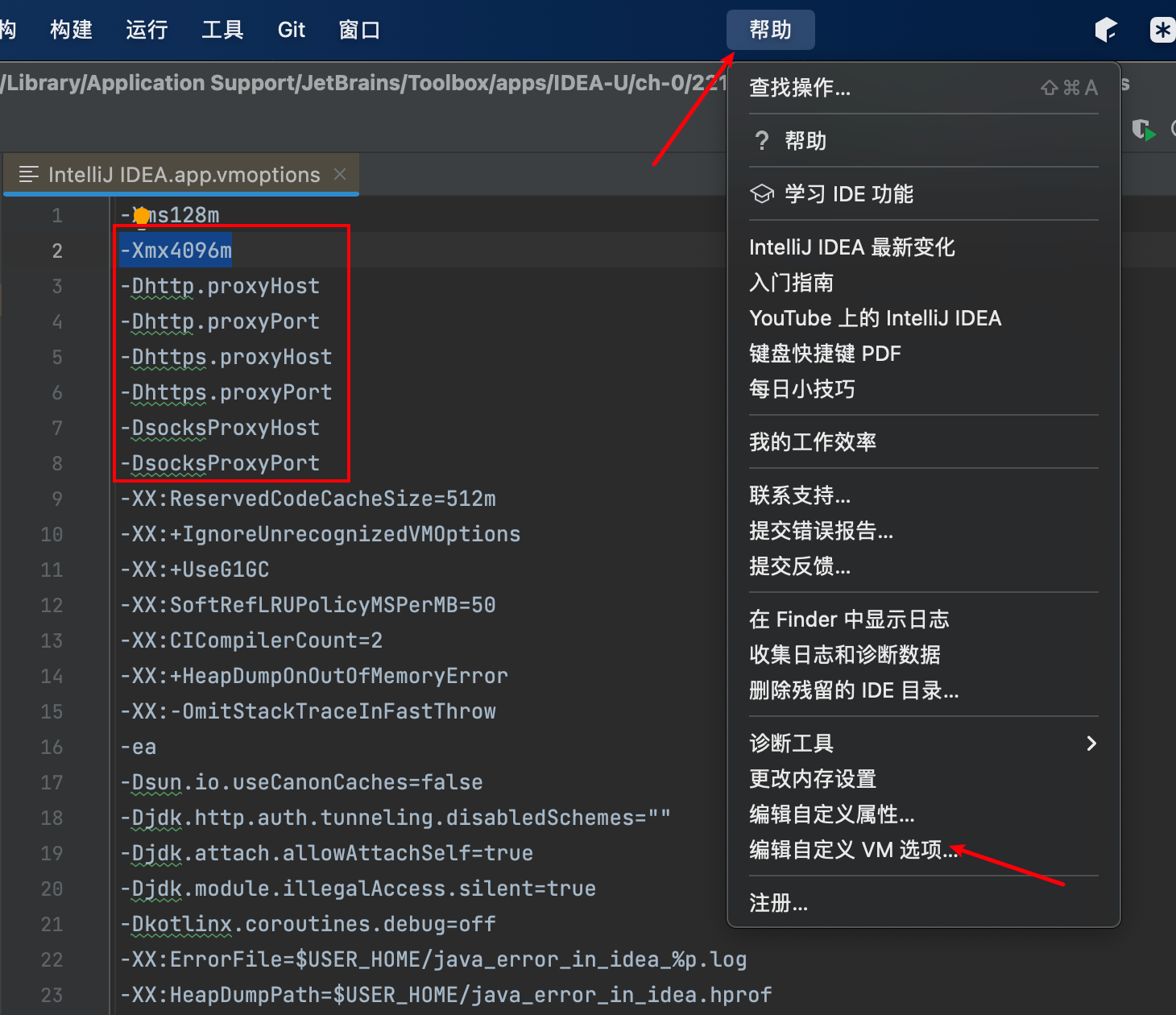Click the -Djdk.module.illegalAccess.silent=true line

click(x=358, y=889)
